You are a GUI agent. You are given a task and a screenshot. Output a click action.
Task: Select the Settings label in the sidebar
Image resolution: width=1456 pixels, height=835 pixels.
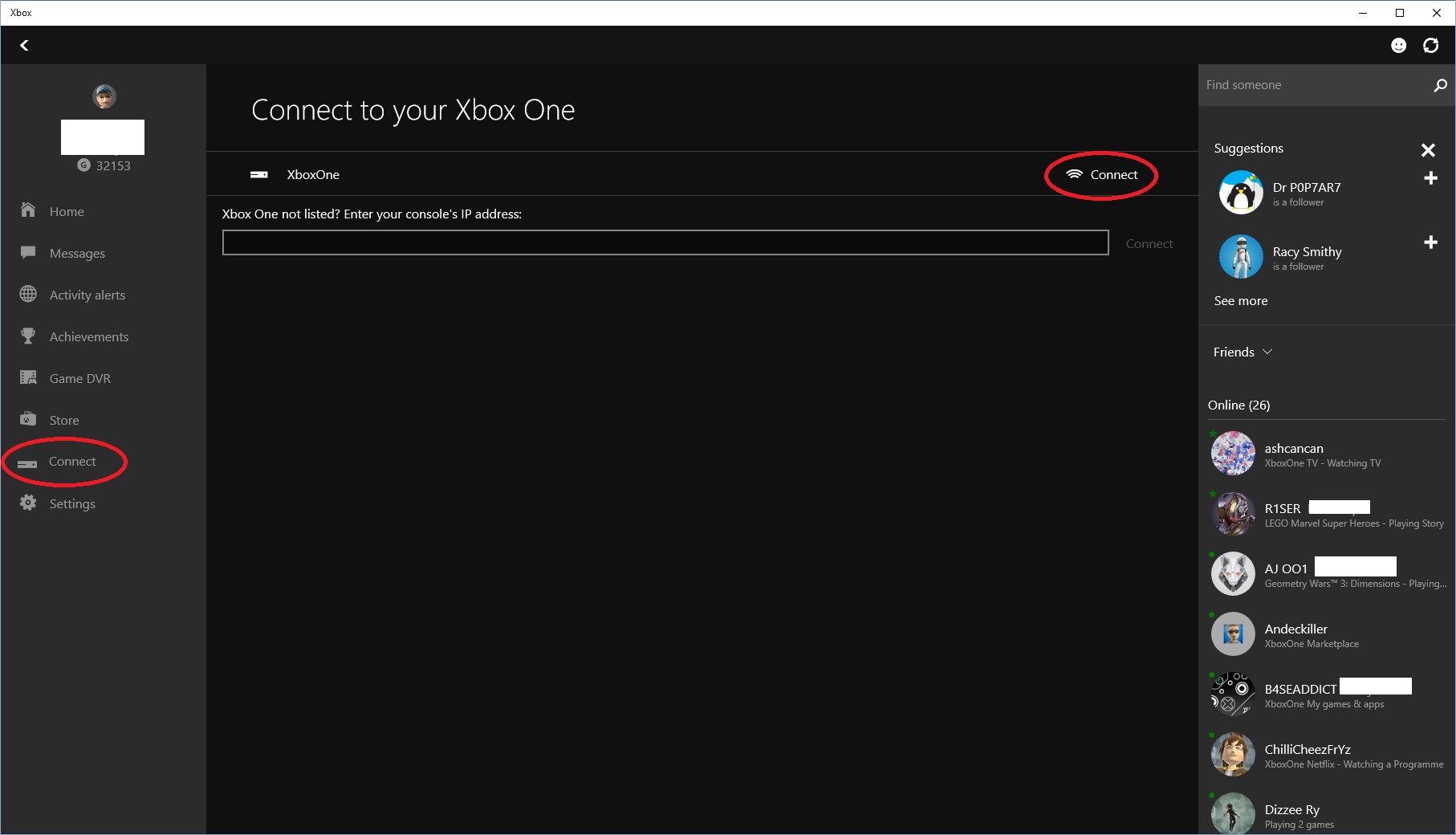(72, 503)
